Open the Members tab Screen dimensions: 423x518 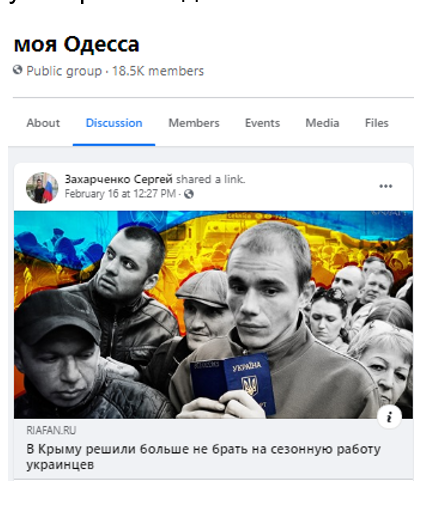194,123
